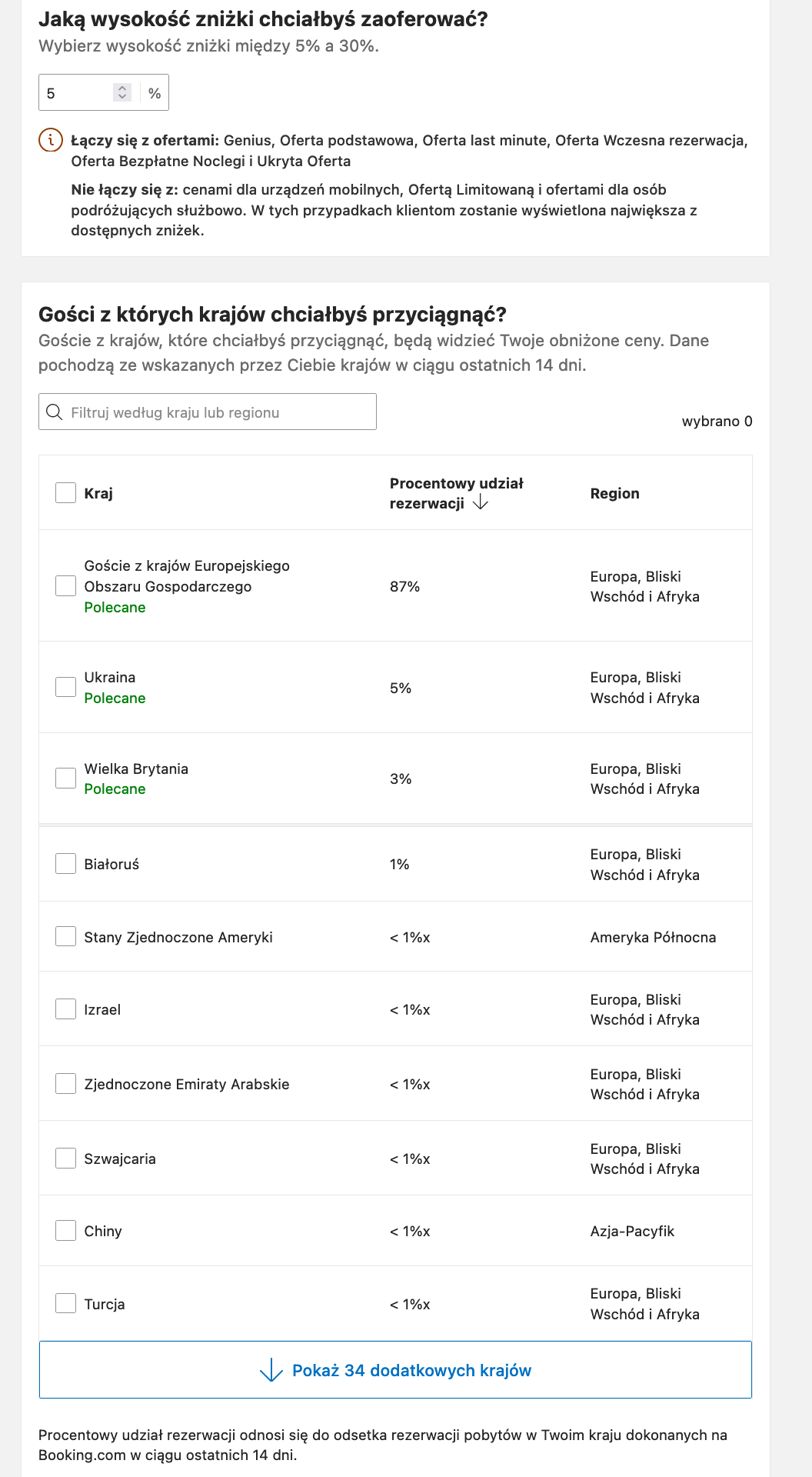This screenshot has width=812, height=1477.
Task: Click the stepper up arrow to increase discount
Action: point(123,86)
